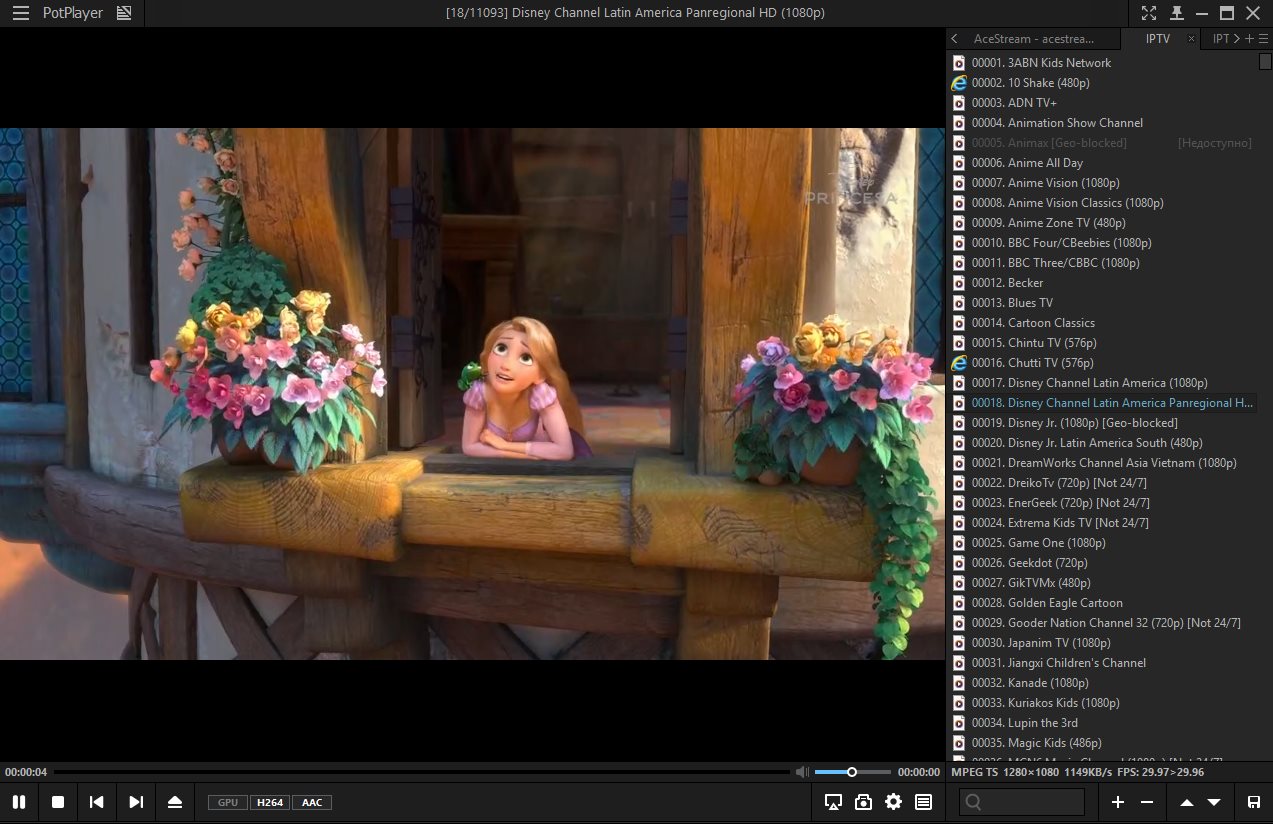Open the settings gear in control bar
This screenshot has width=1273, height=824.
click(x=893, y=802)
